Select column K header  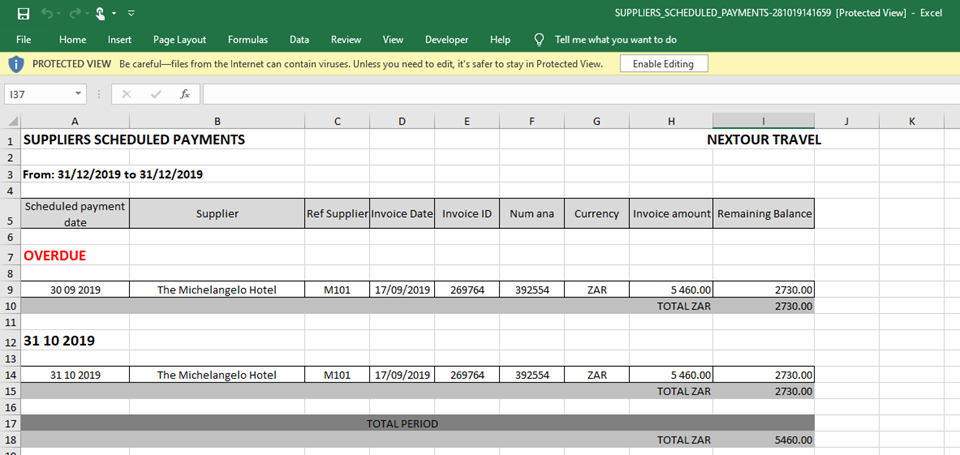point(911,121)
